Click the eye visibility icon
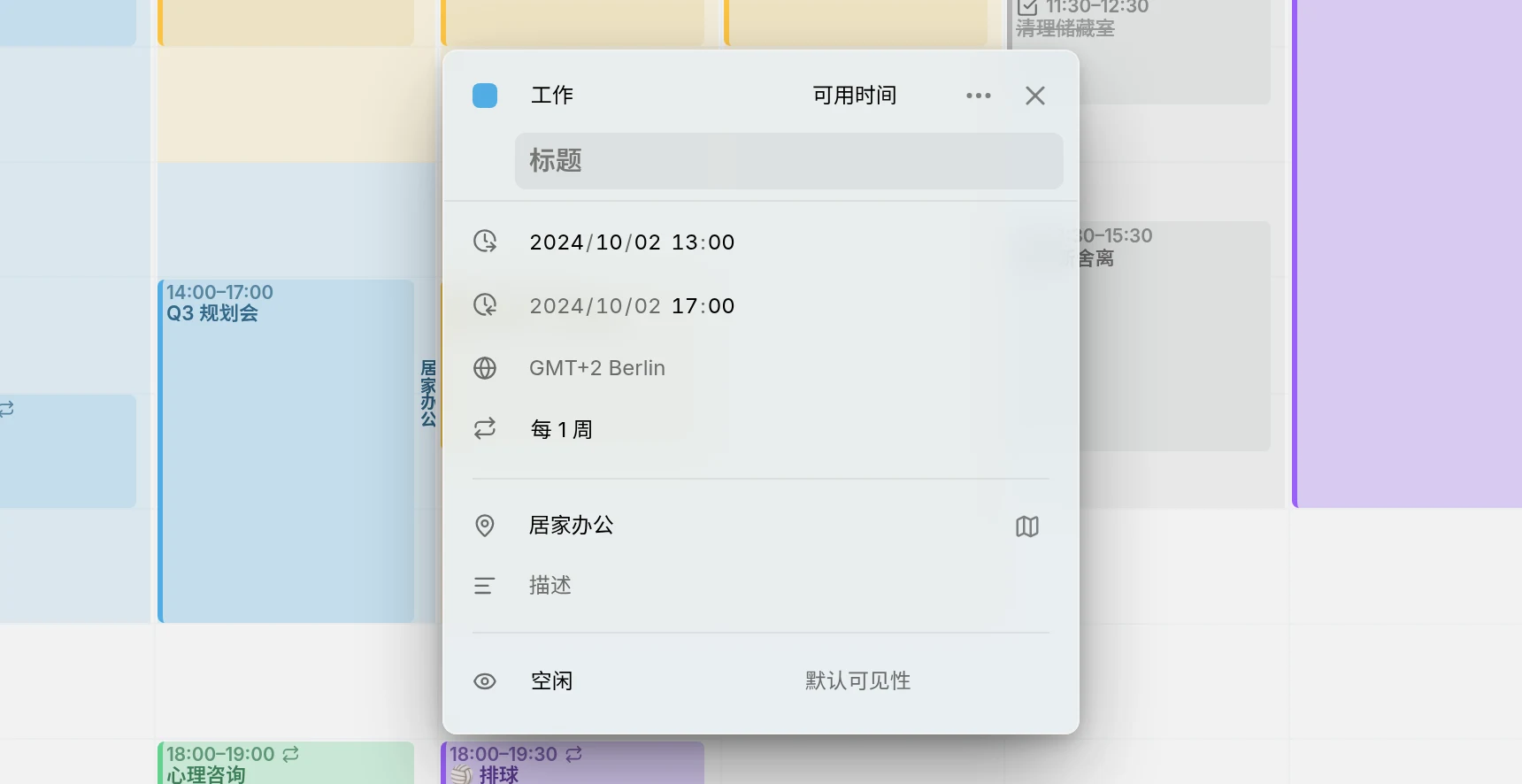This screenshot has height=784, width=1522. (x=485, y=681)
